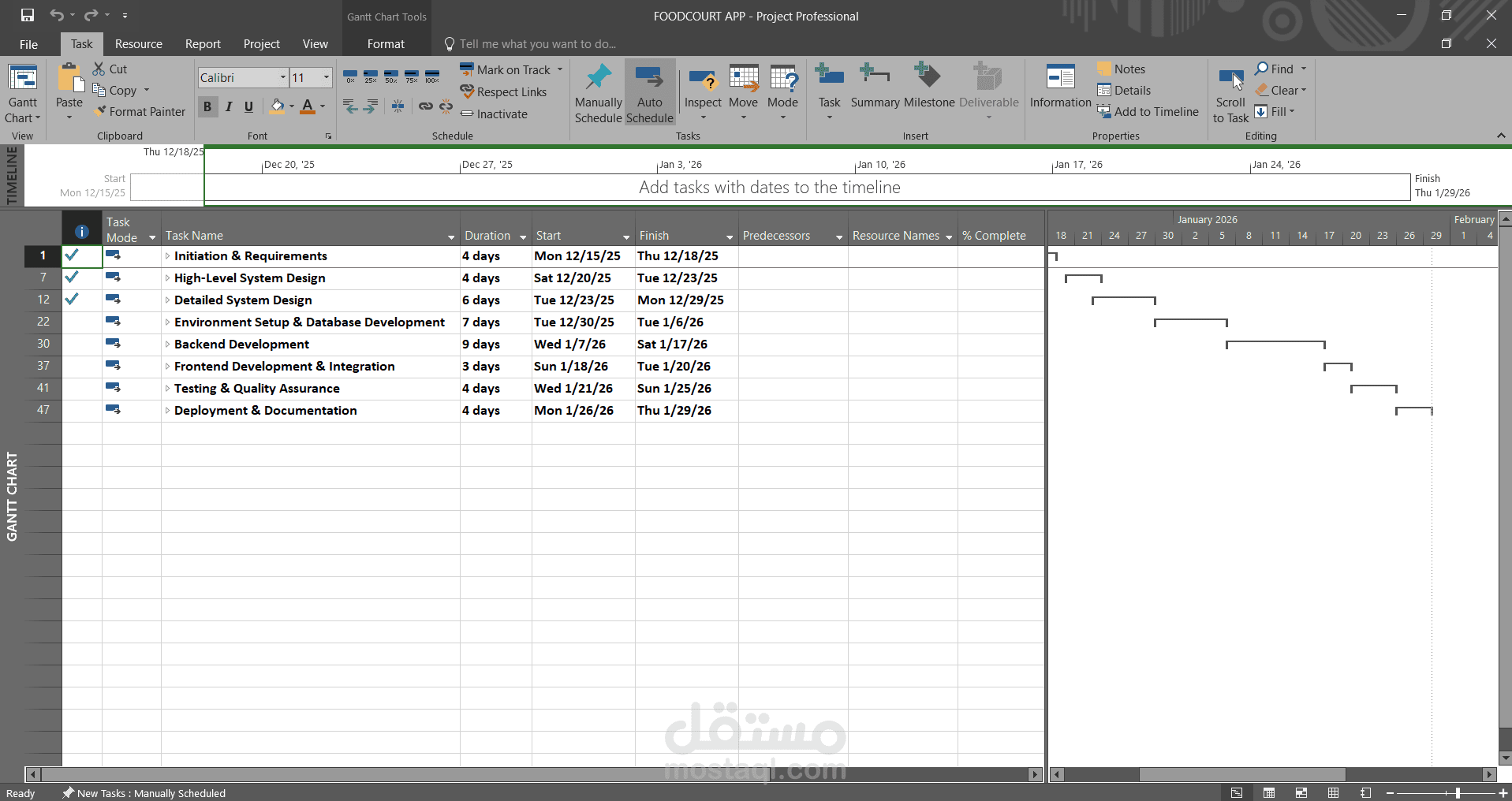Viewport: 1512px width, 801px height.
Task: Set task to 100% complete
Action: click(x=432, y=76)
